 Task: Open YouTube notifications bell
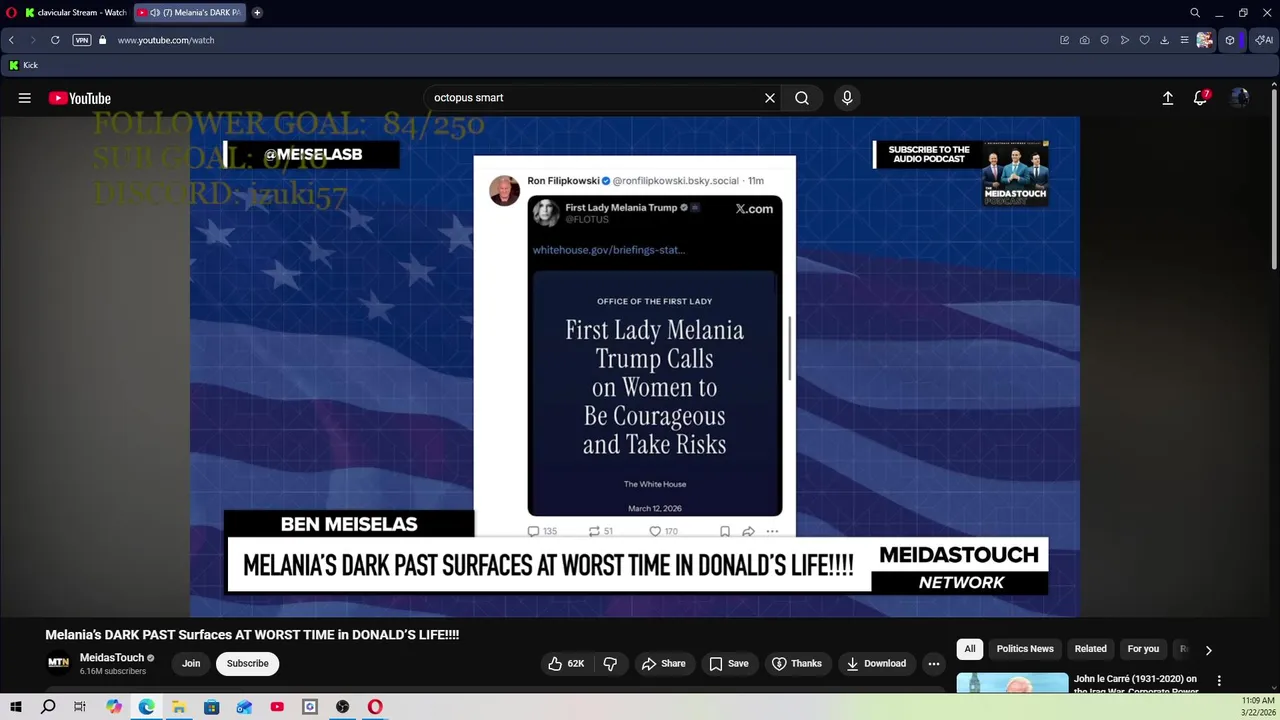(1200, 98)
